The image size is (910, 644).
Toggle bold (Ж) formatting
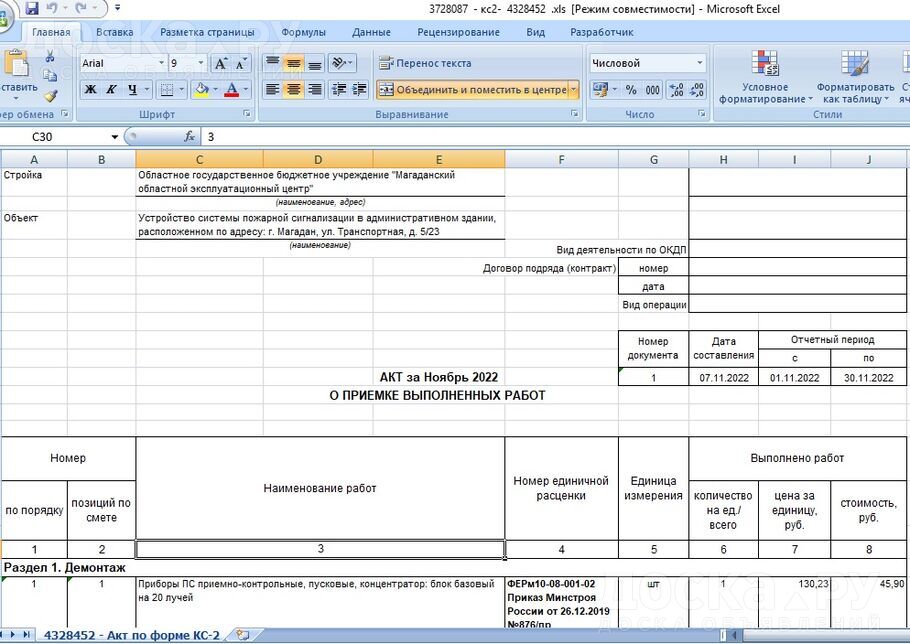click(x=91, y=90)
